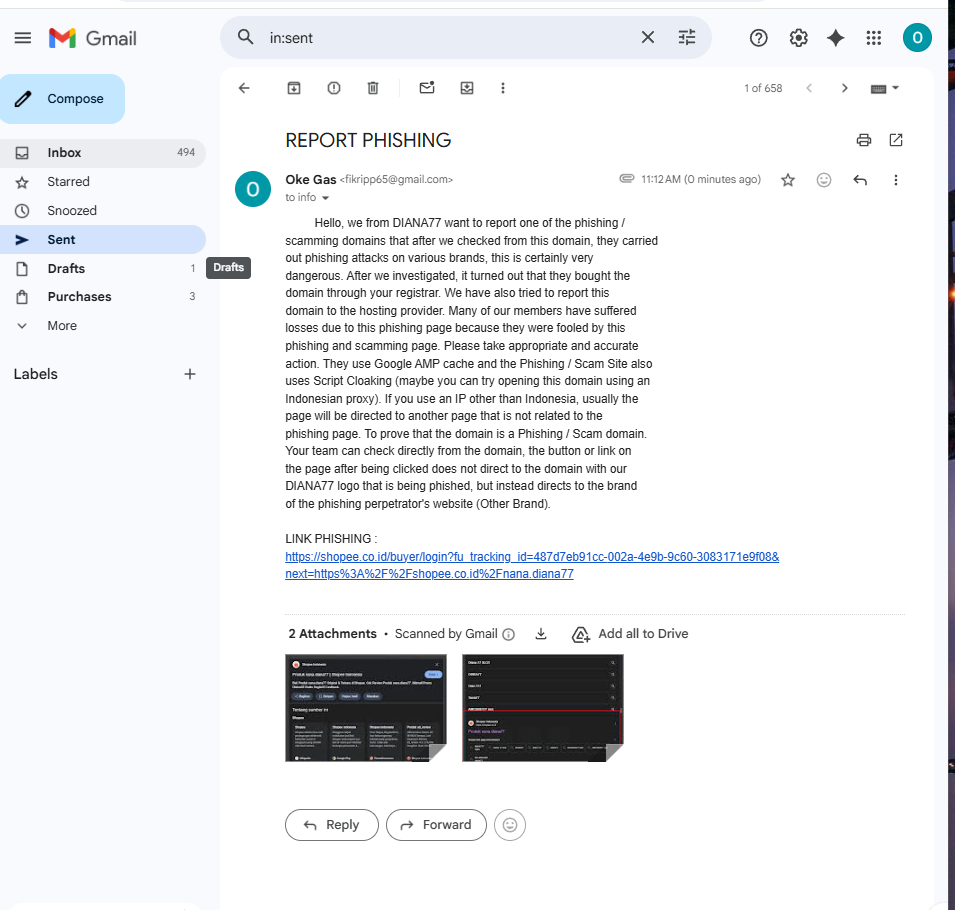Expand the More sidebar section
The height and width of the screenshot is (910, 955).
102,326
